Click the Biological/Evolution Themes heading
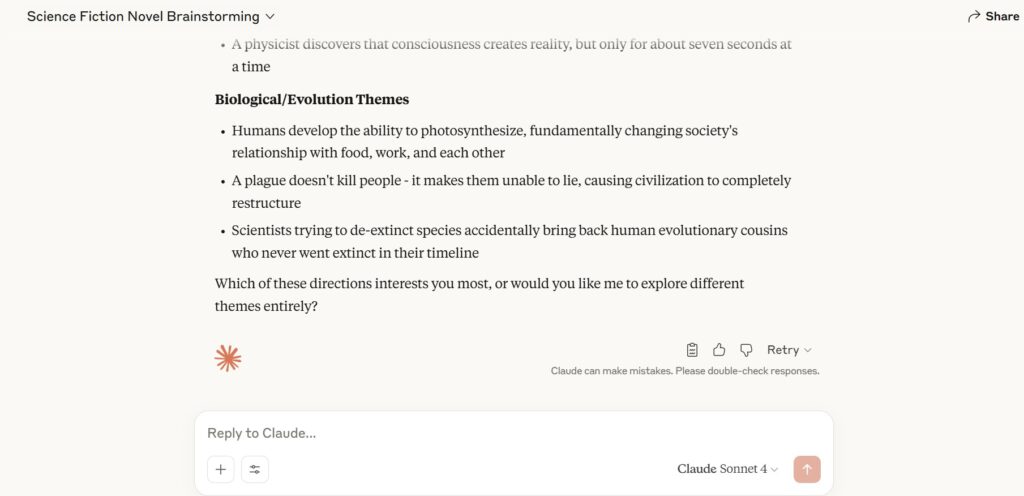Screen dimensions: 1024x496 point(312,100)
